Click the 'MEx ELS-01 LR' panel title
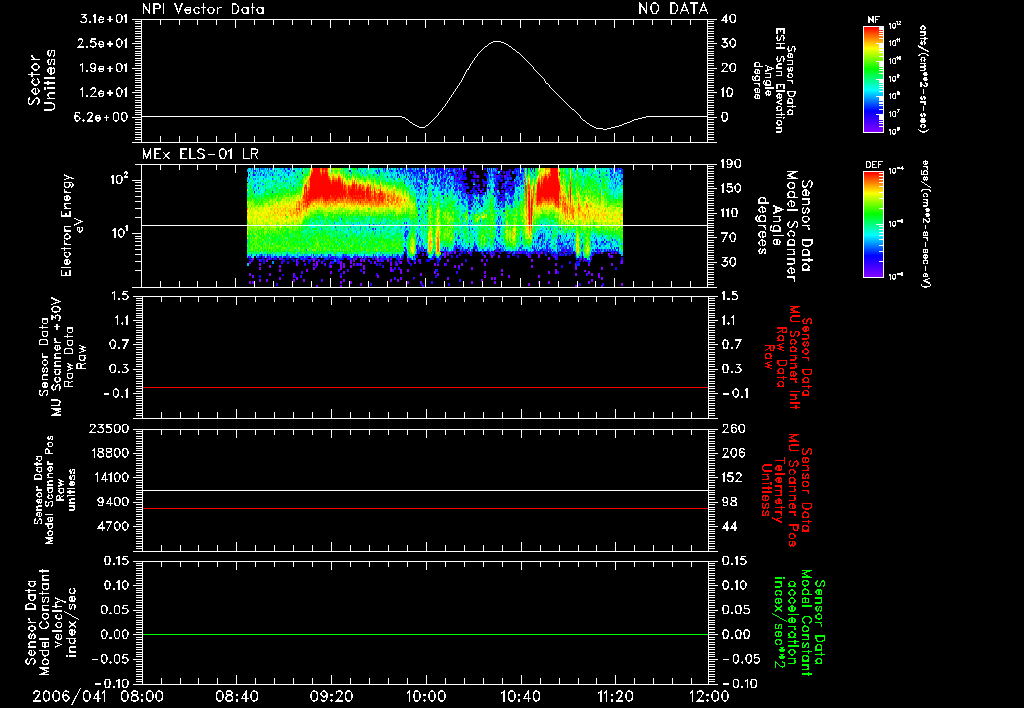Image resolution: width=1024 pixels, height=708 pixels. [200, 154]
